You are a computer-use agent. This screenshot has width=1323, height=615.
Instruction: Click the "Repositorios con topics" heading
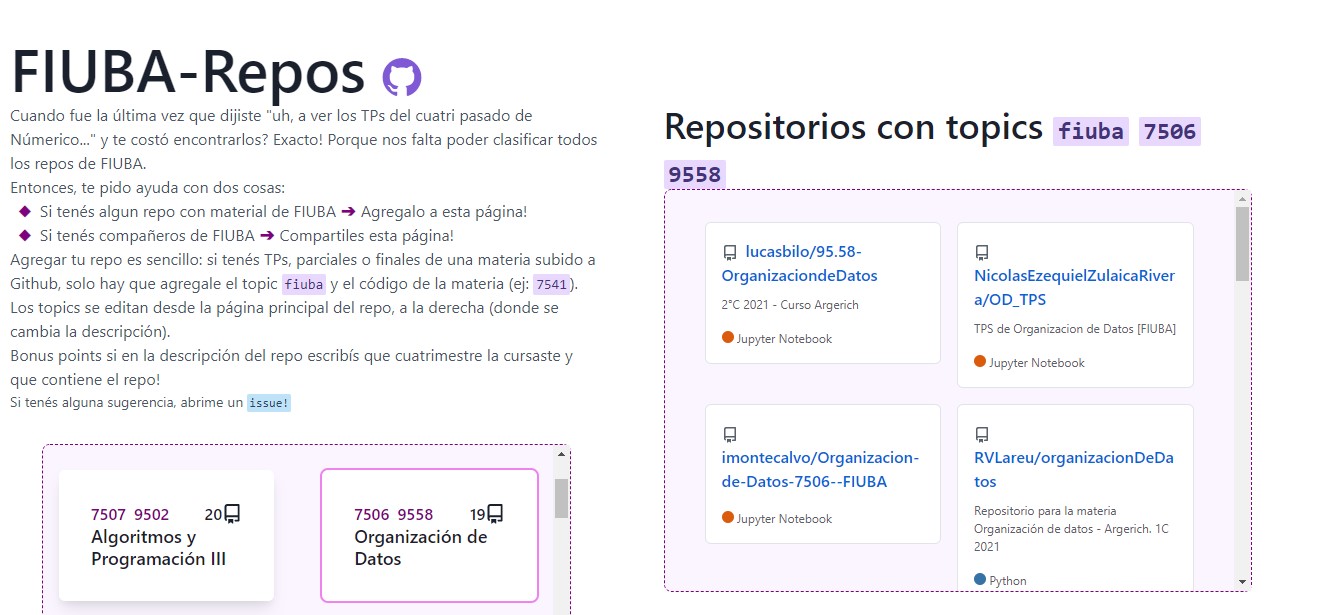coord(854,127)
